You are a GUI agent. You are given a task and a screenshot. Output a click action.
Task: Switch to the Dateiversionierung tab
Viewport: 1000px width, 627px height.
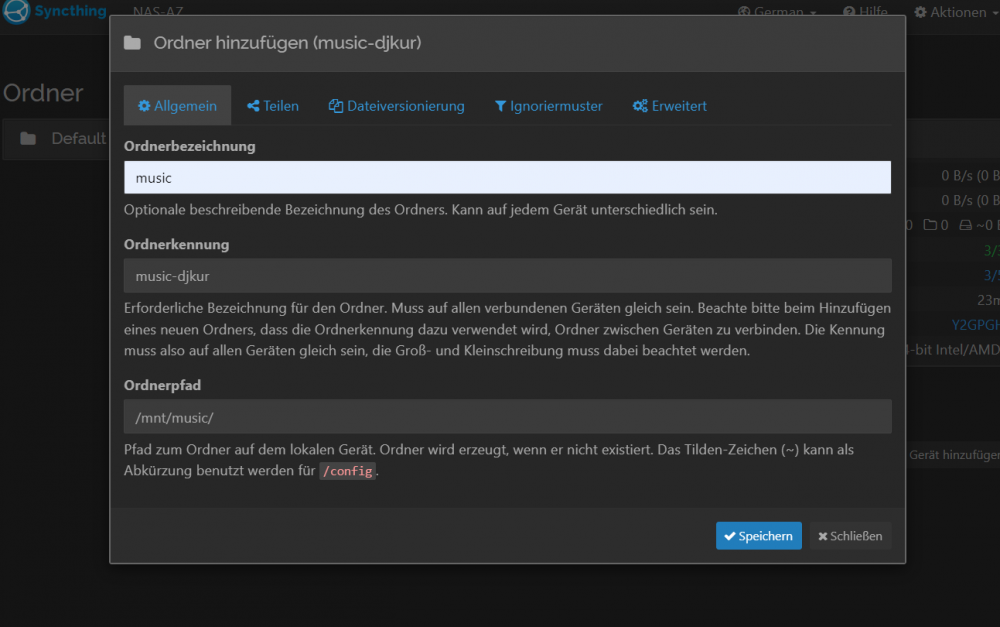pos(397,106)
